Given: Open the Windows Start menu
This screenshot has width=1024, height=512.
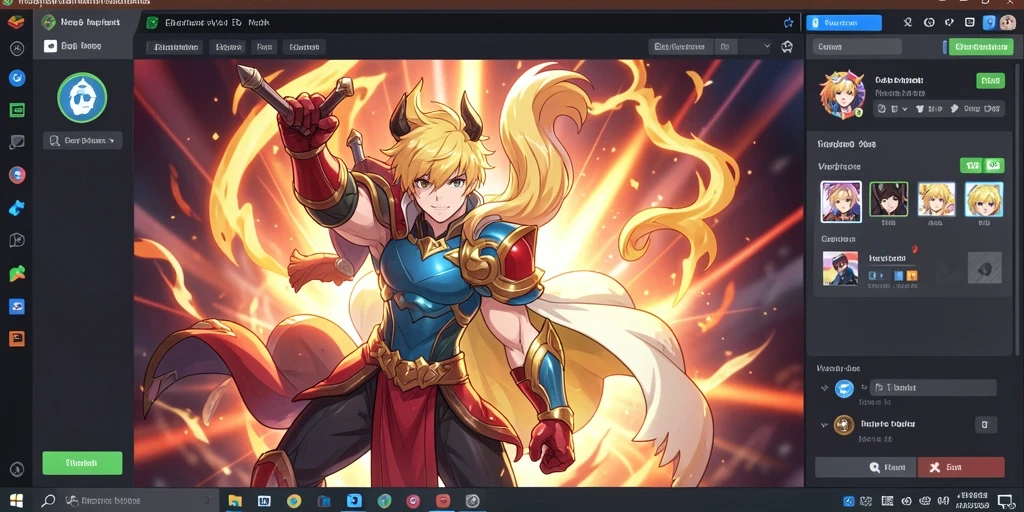Looking at the screenshot, I should click(x=16, y=501).
